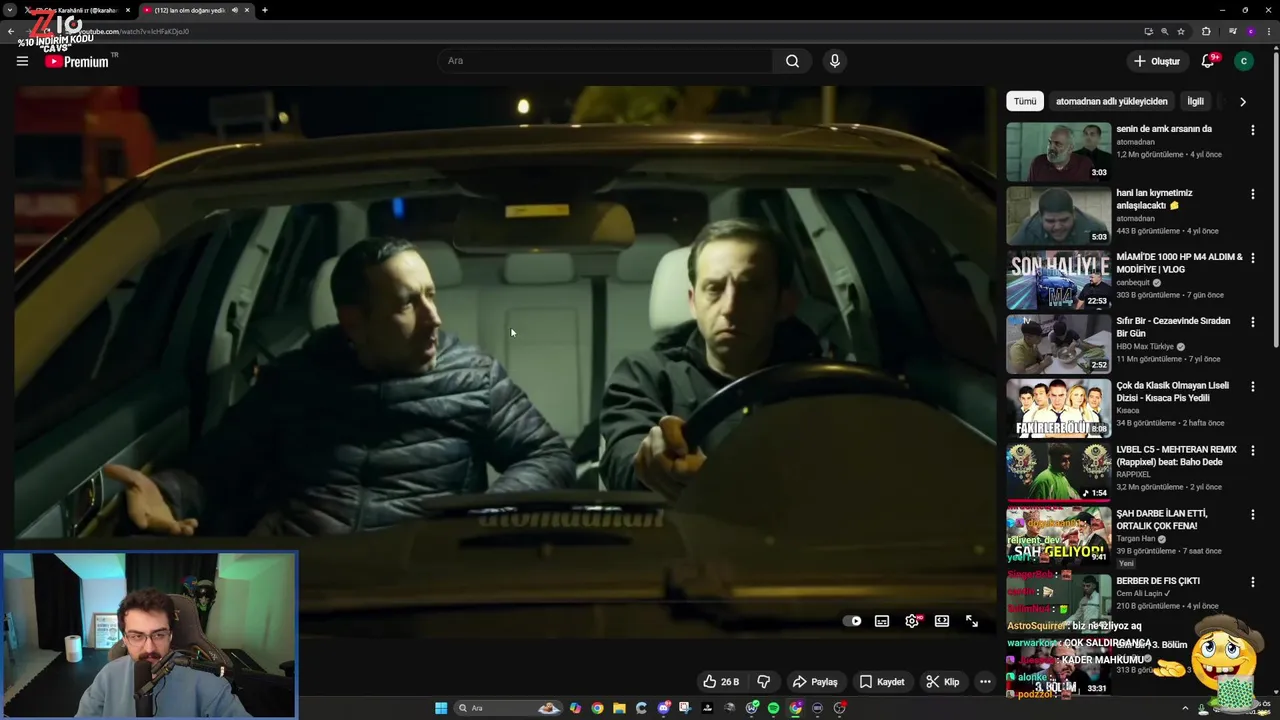1280x720 pixels.
Task: Open options menu for Sıfır Bir video
Action: tap(1252, 322)
